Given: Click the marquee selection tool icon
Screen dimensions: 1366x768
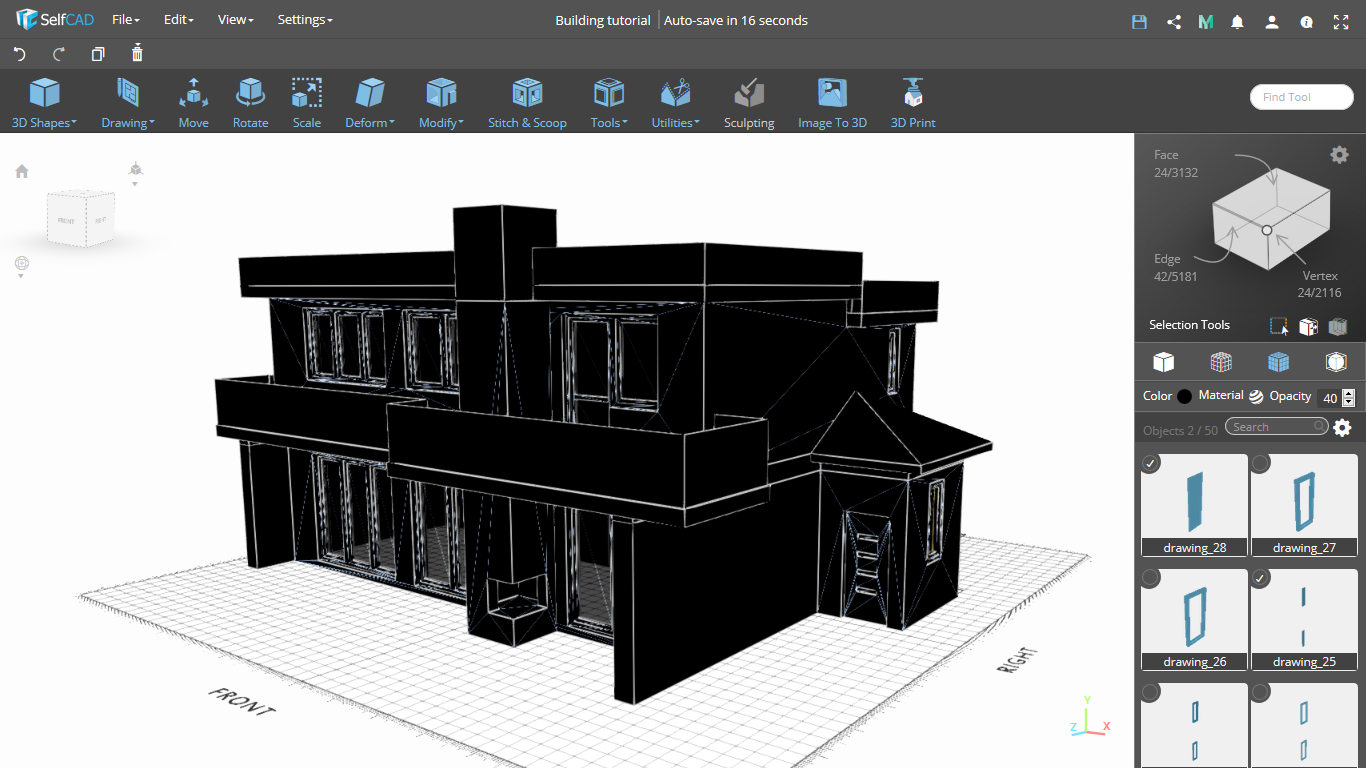Looking at the screenshot, I should (x=1278, y=326).
